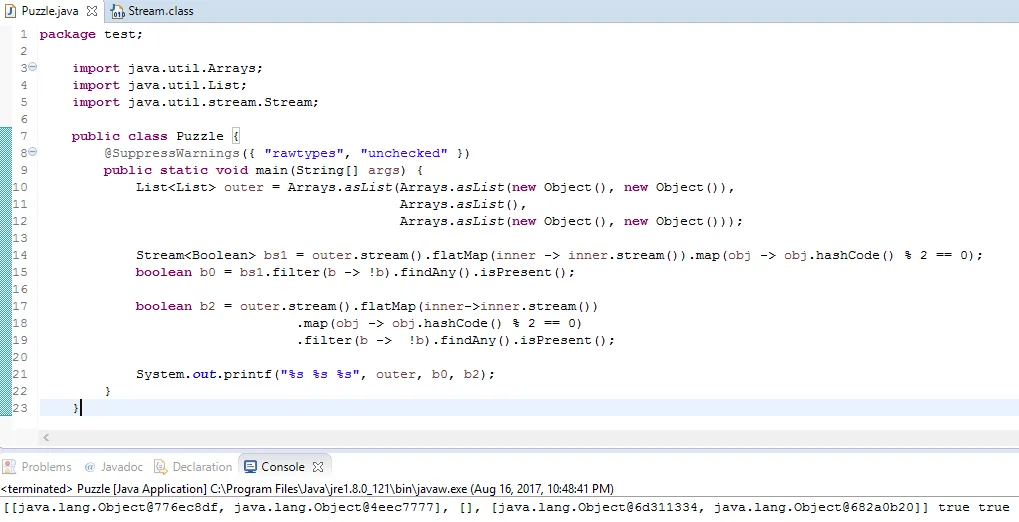Image resolution: width=1019 pixels, height=522 pixels.
Task: Click the "%s %s %s" format string
Action: tap(319, 374)
